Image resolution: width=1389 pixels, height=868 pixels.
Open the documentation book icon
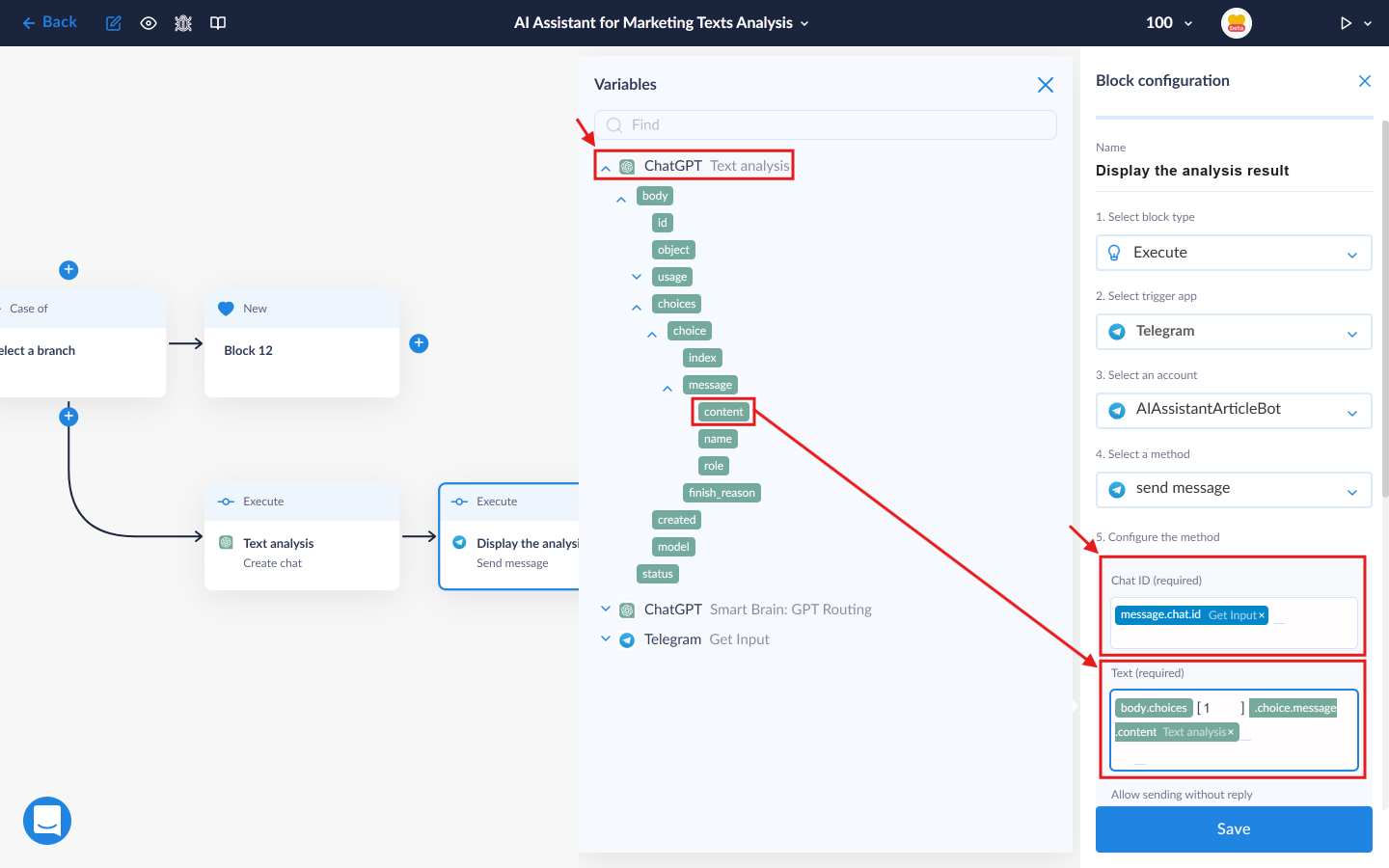(218, 23)
